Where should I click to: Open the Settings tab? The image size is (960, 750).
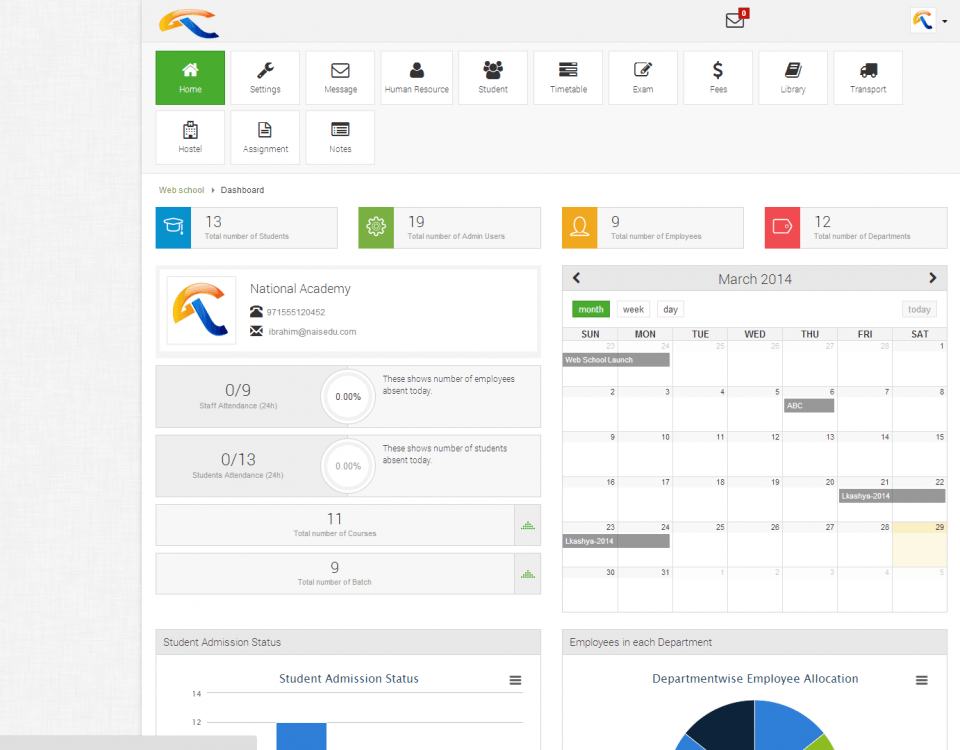click(x=265, y=77)
